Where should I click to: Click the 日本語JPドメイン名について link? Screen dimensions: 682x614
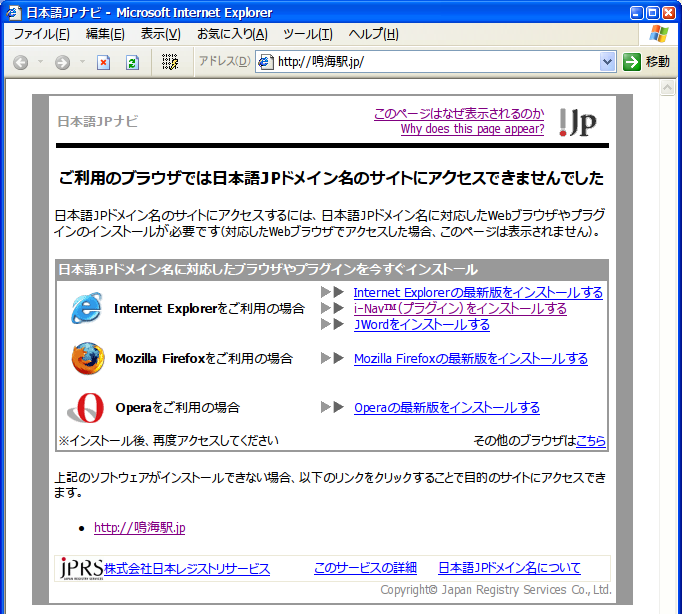509,568
